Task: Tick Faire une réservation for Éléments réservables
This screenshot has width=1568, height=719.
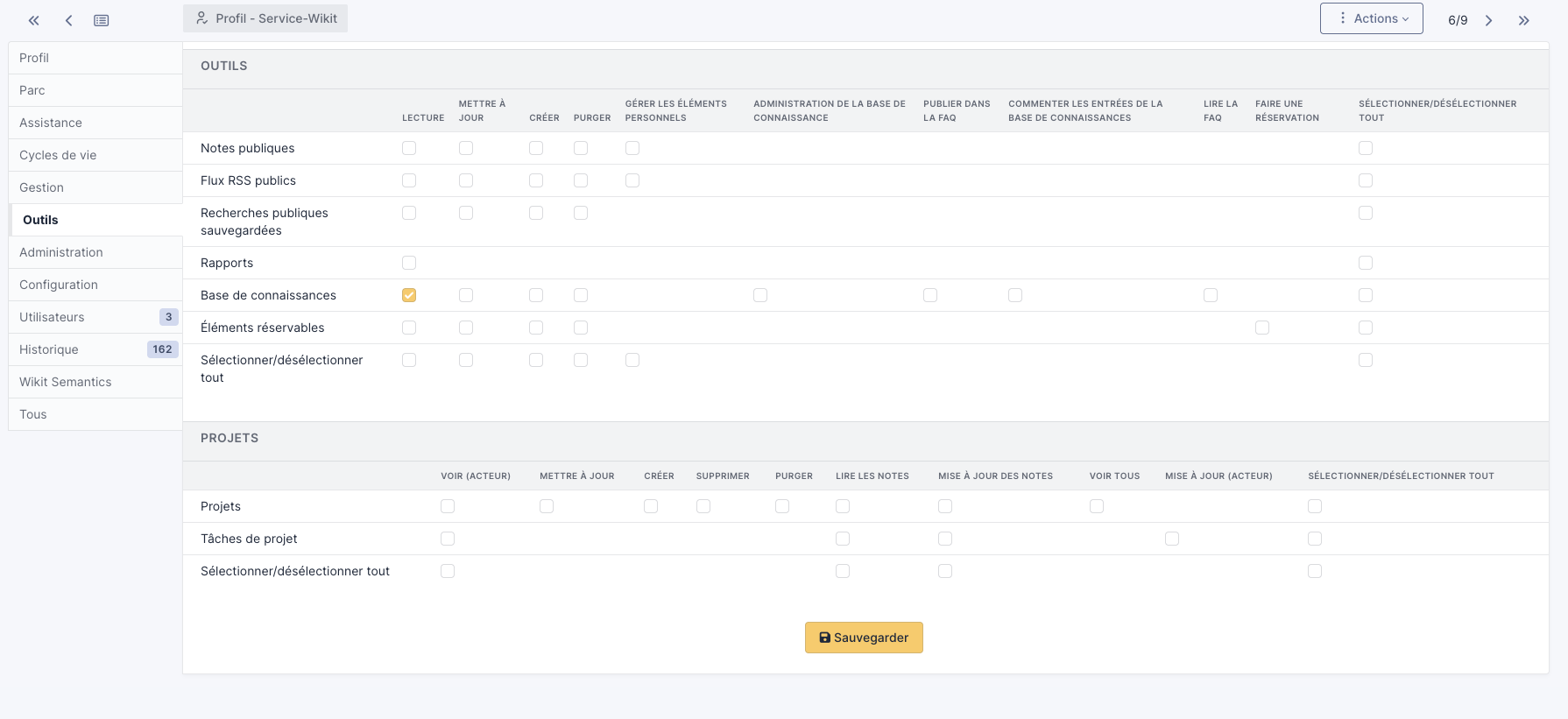Action: click(x=1262, y=328)
